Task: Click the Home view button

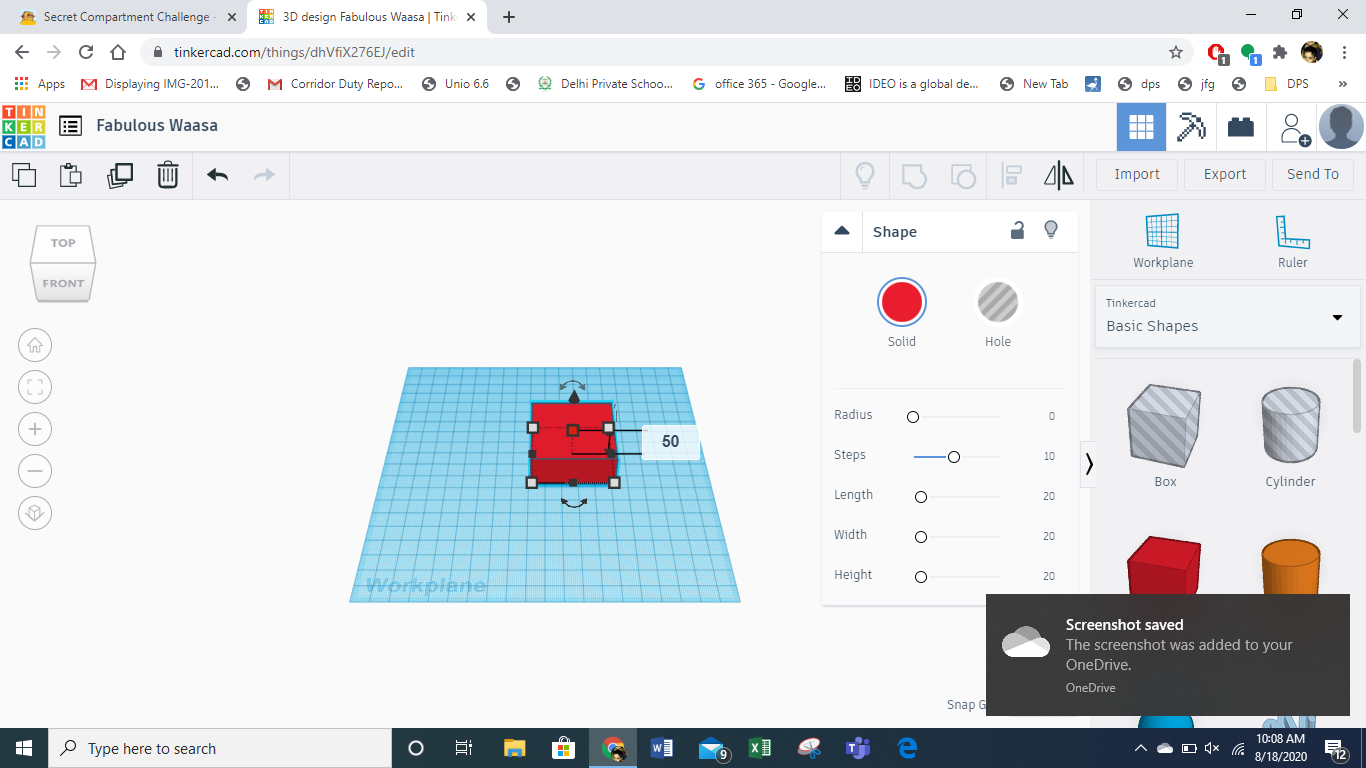Action: coord(35,345)
